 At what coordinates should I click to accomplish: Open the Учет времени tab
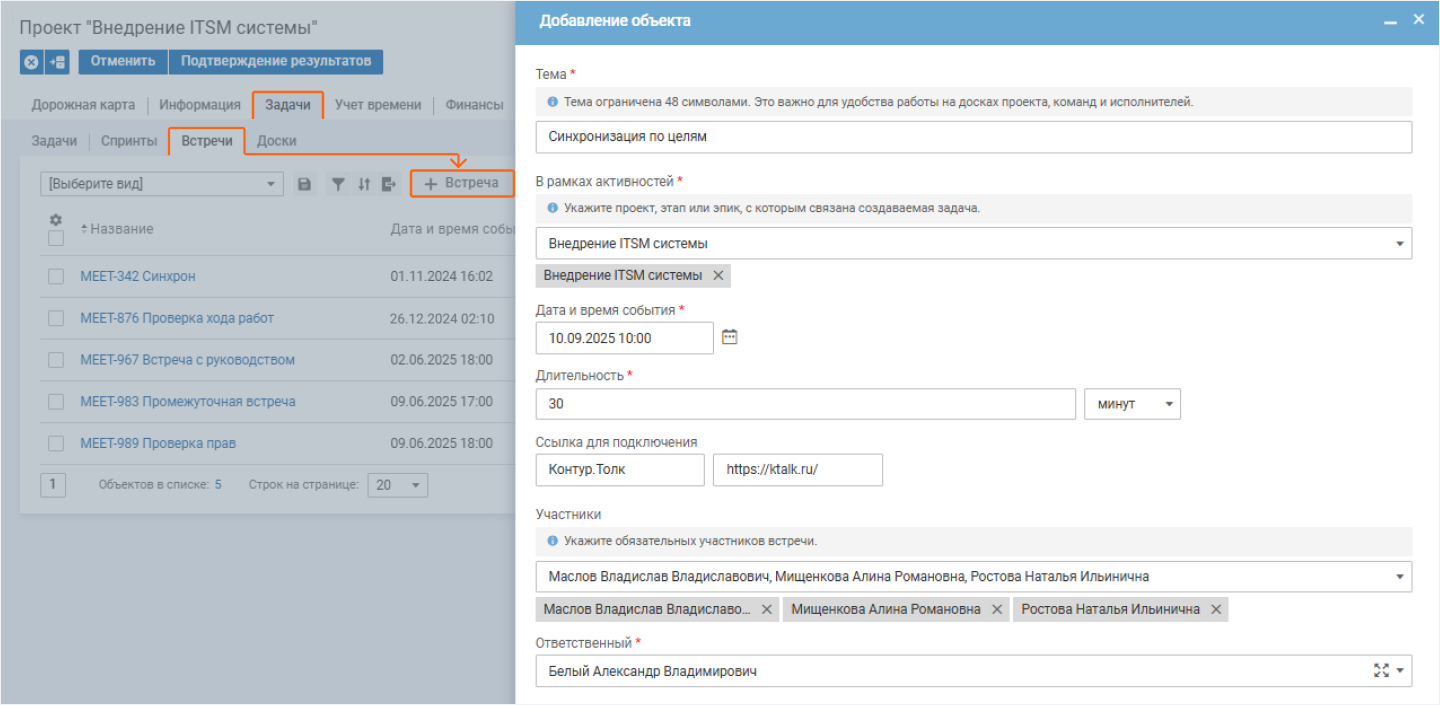pos(378,104)
